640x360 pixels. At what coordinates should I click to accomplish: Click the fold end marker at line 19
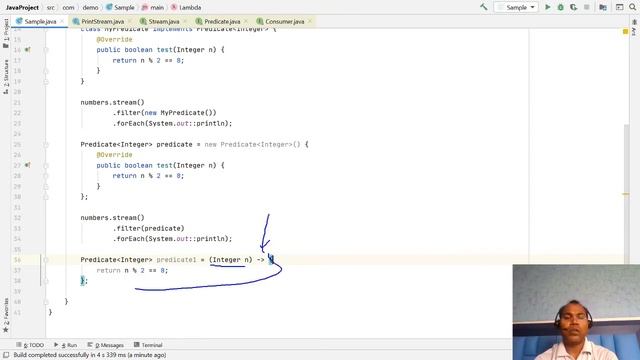pyautogui.click(x=46, y=81)
